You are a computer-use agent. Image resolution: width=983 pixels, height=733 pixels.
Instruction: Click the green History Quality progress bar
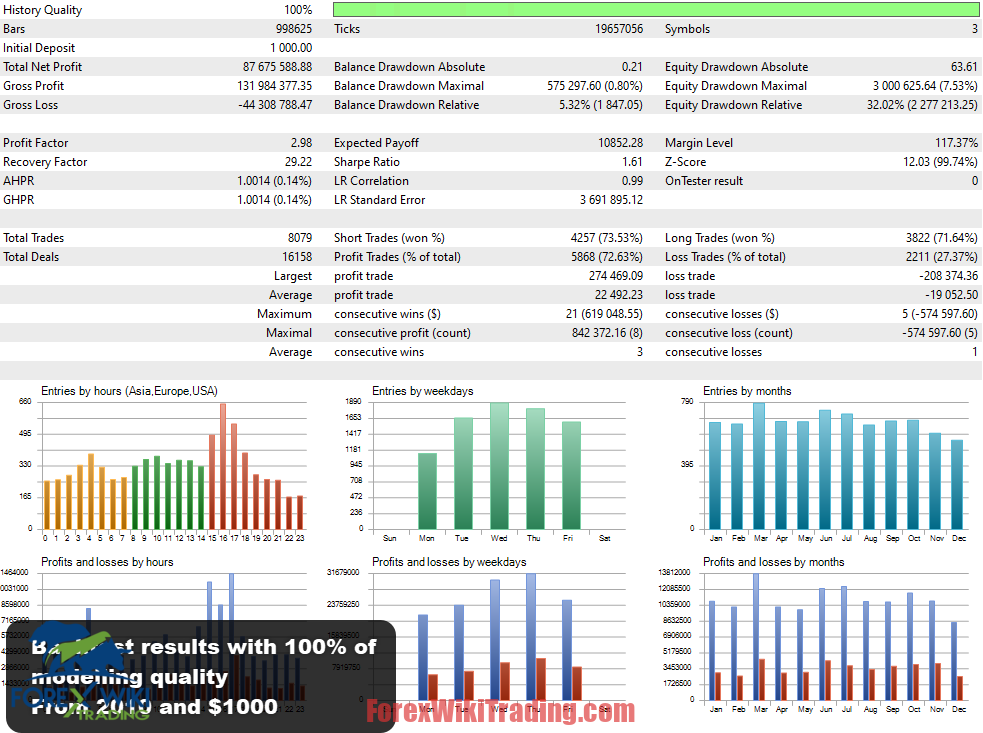656,10
